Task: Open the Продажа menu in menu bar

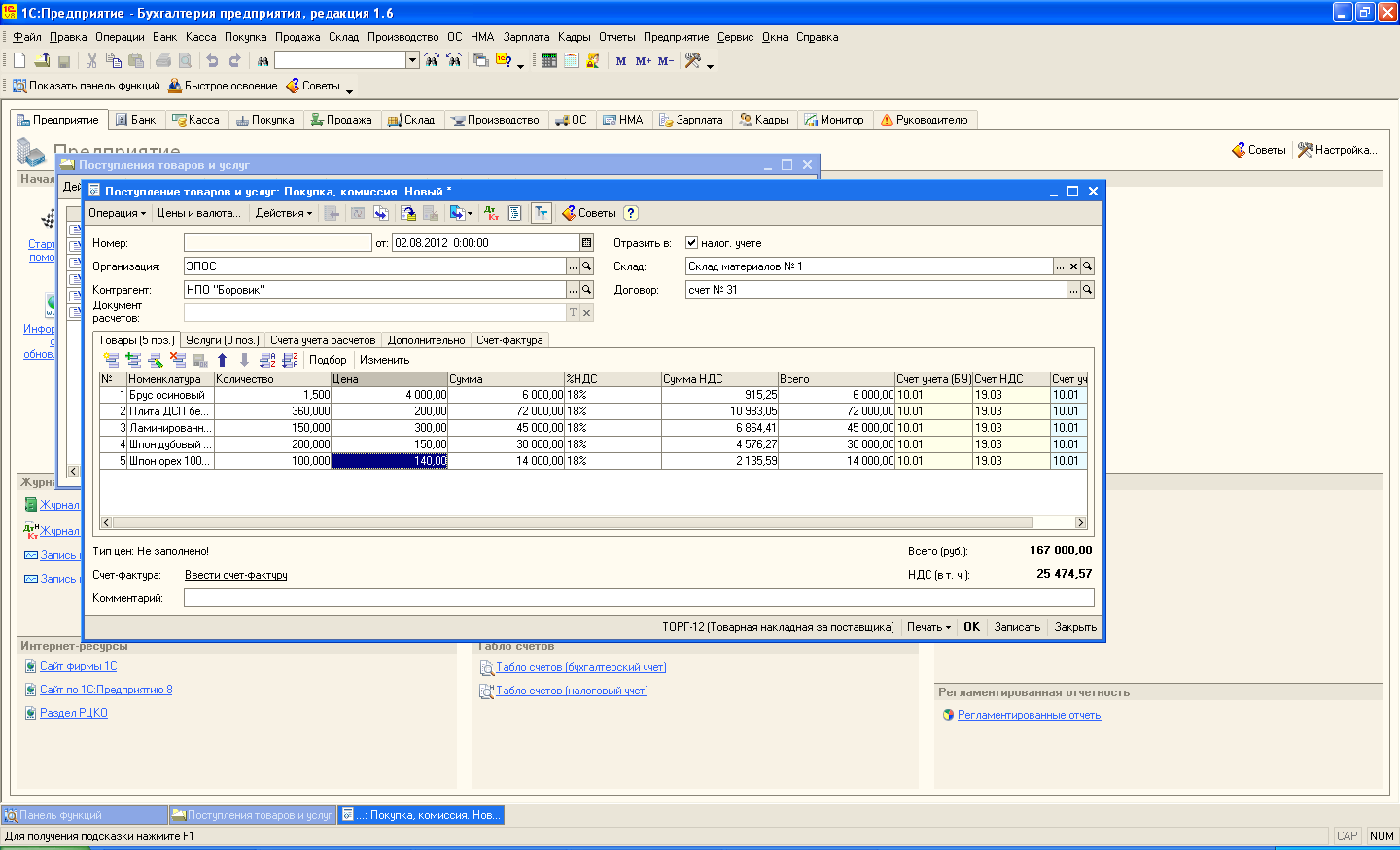Action: tap(297, 37)
